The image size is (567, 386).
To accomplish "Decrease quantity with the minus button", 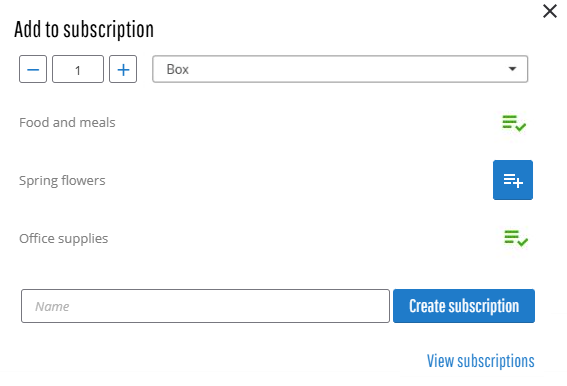I will 33,69.
